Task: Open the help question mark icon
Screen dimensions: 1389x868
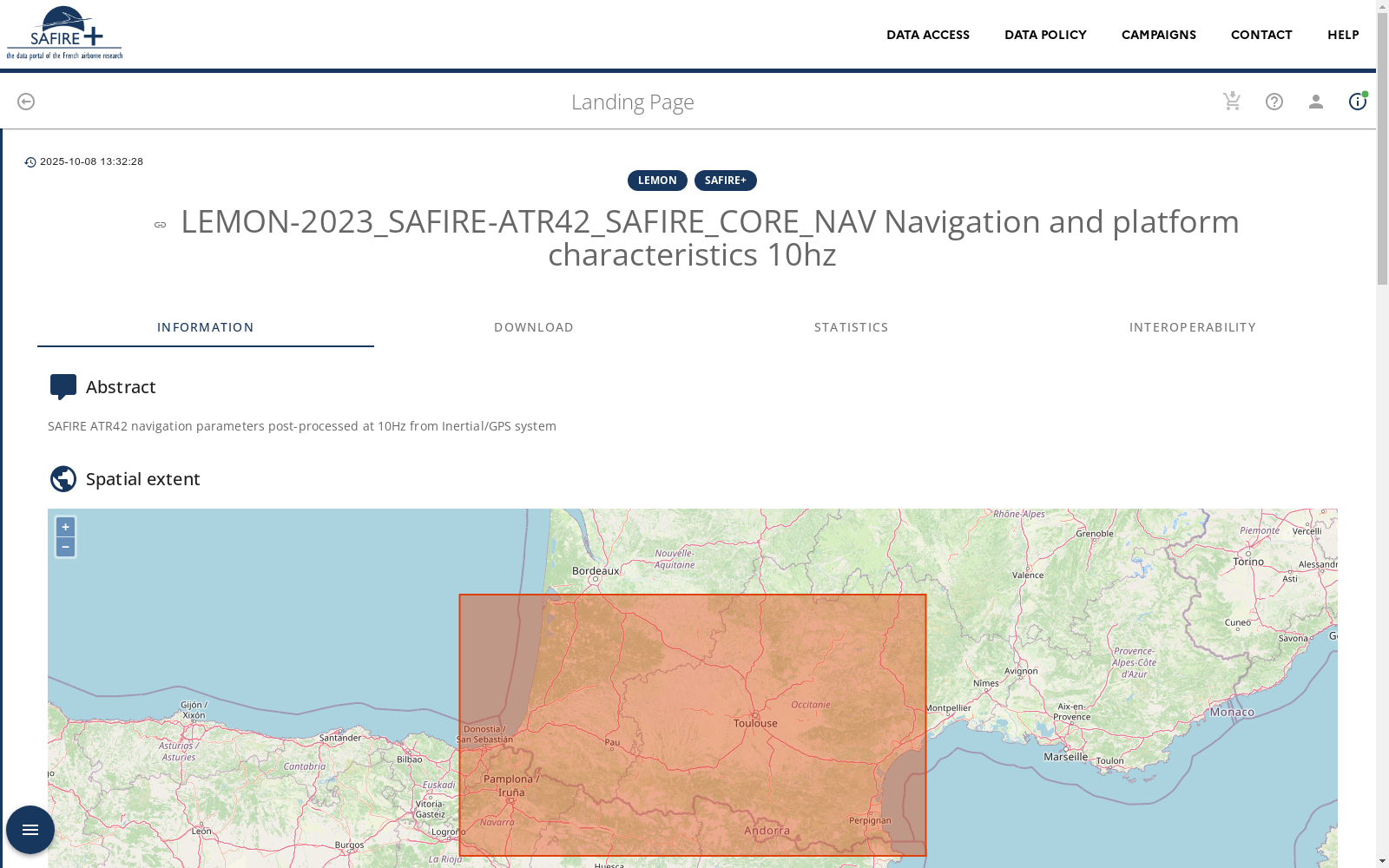Action: point(1274,102)
